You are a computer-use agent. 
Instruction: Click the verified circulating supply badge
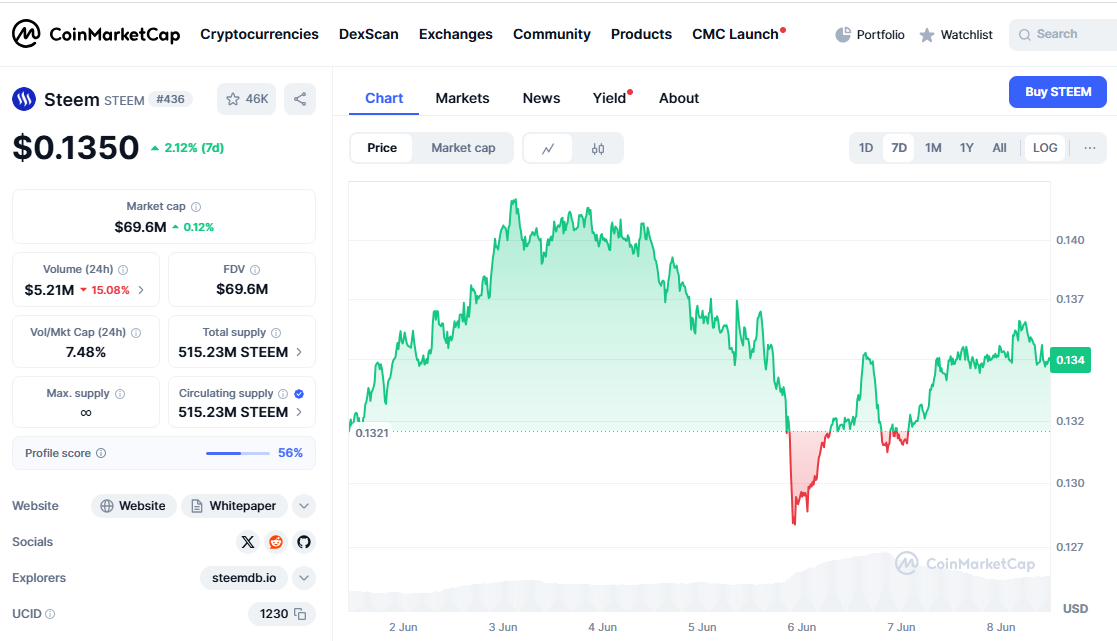pyautogui.click(x=299, y=394)
